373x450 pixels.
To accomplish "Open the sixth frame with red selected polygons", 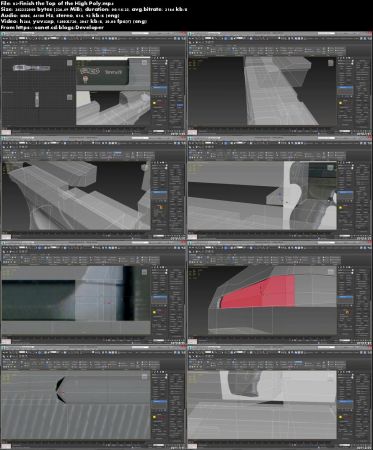I will [x=279, y=293].
